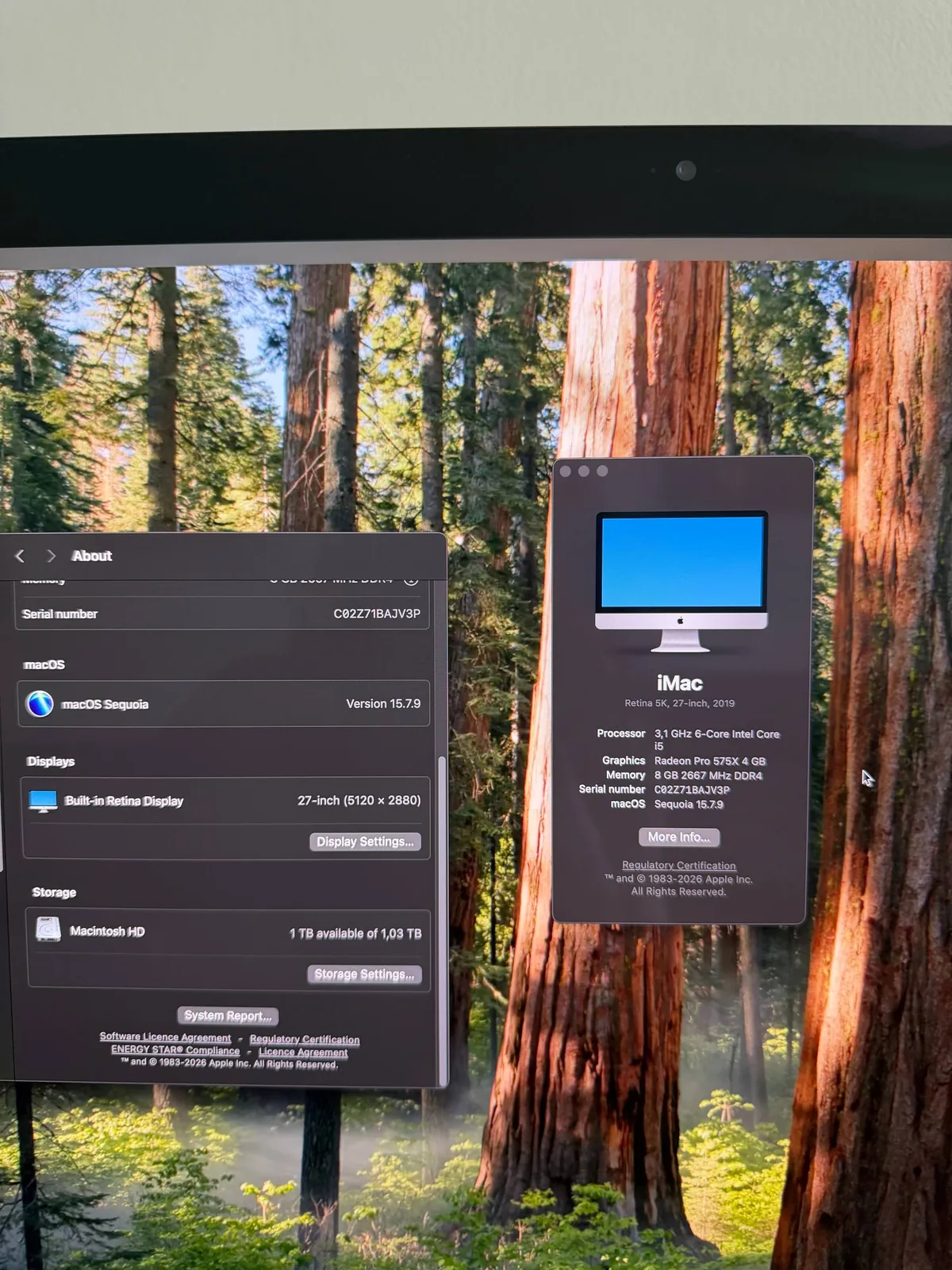Viewport: 952px width, 1270px height.
Task: Open the ENERGY STAR Compliance link
Action: pyautogui.click(x=175, y=1050)
